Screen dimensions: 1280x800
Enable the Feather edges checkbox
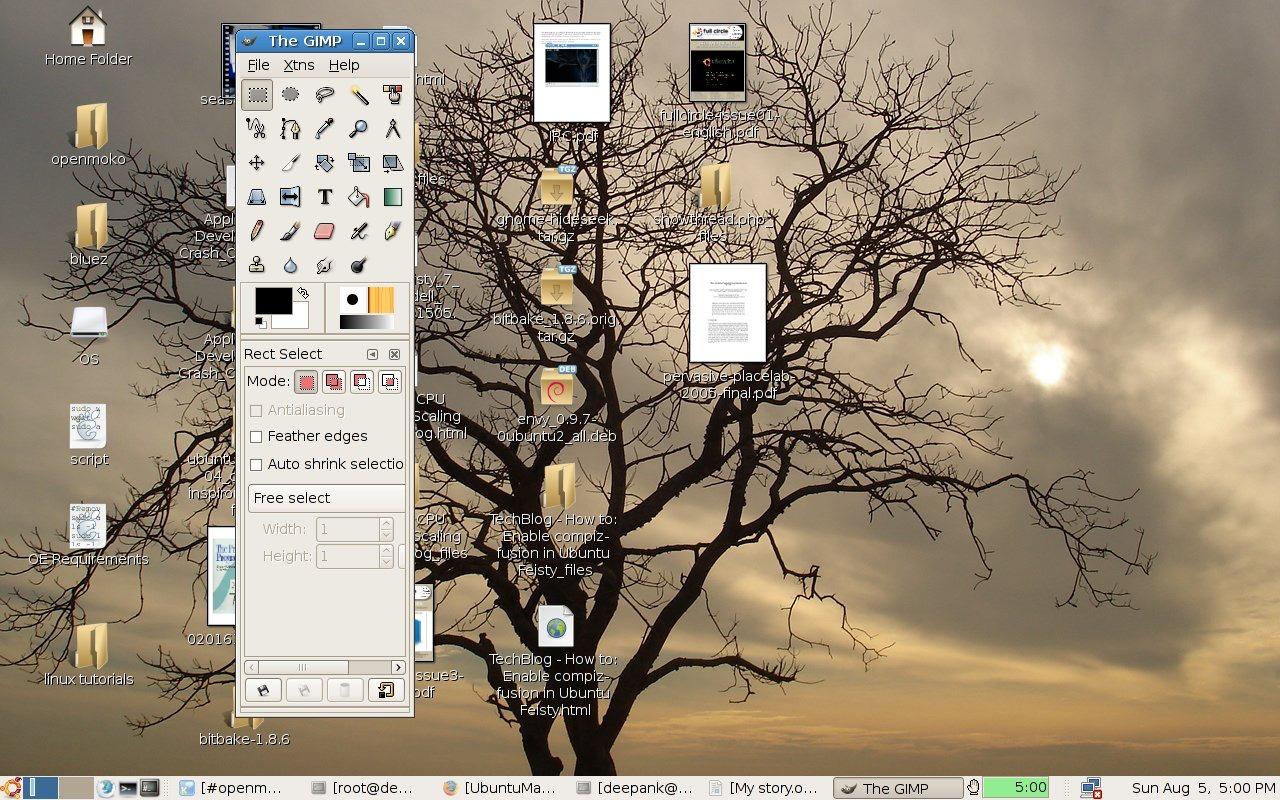click(x=257, y=436)
